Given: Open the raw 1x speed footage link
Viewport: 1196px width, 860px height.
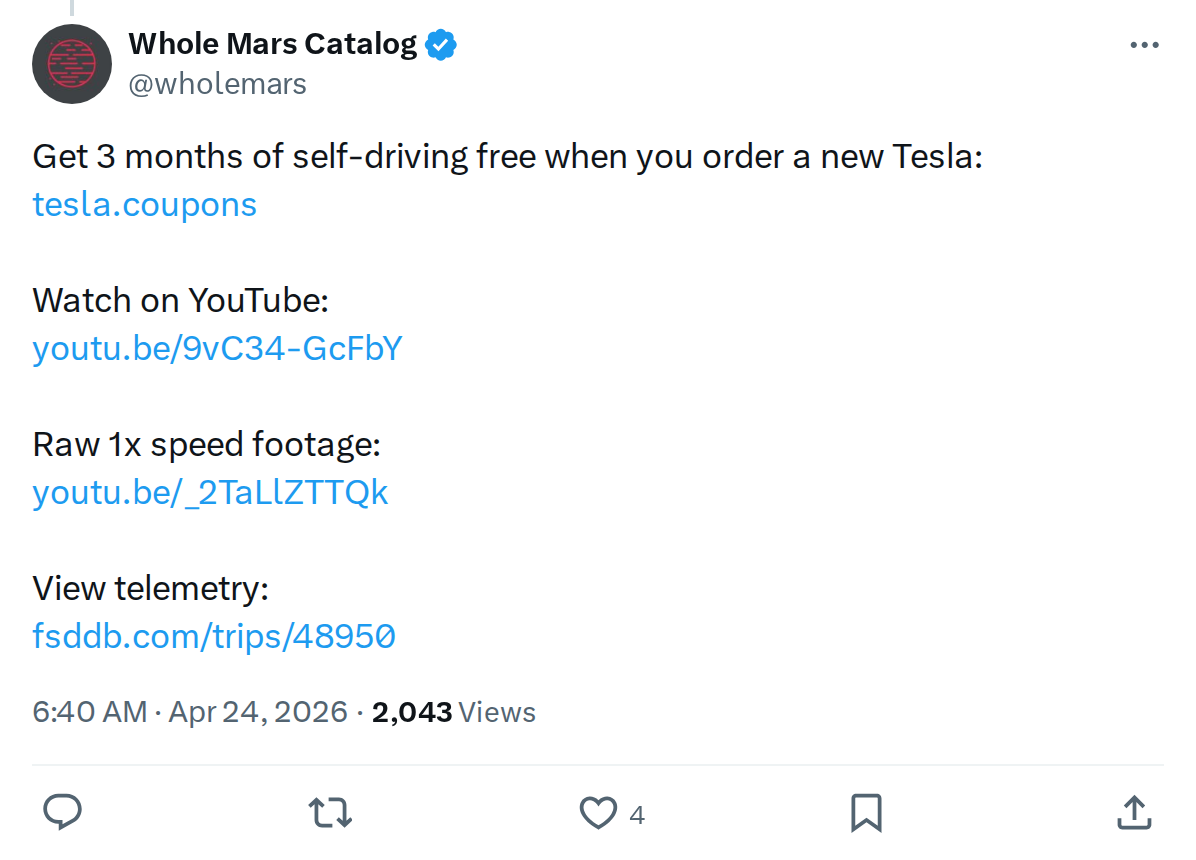Looking at the screenshot, I should (x=210, y=492).
